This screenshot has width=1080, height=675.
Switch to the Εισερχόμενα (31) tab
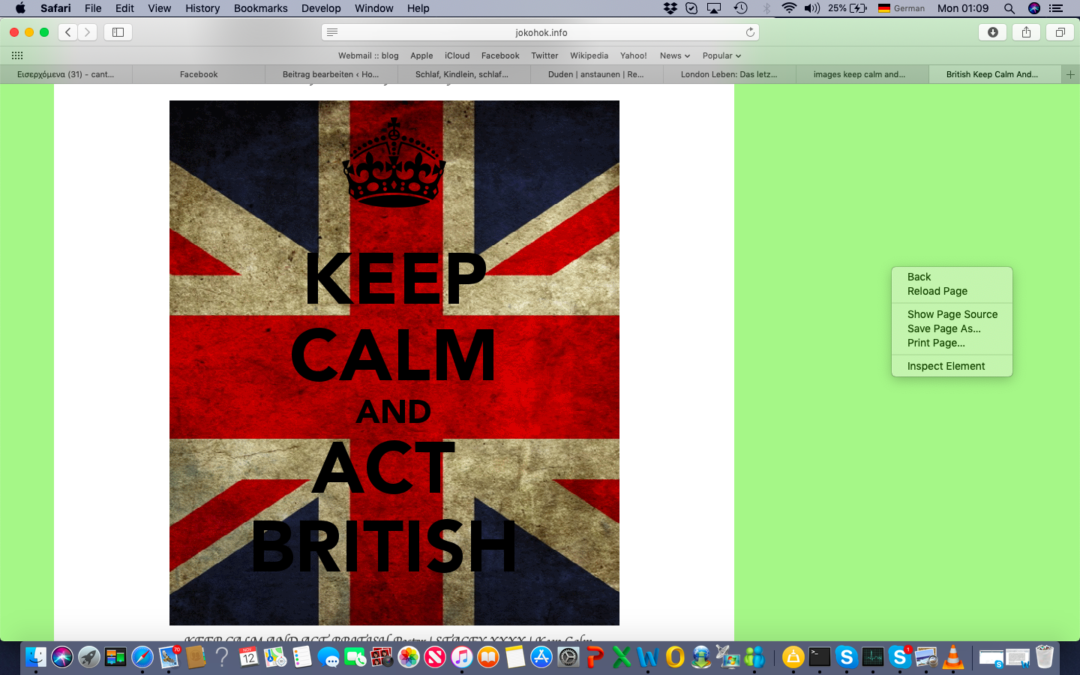pos(65,74)
